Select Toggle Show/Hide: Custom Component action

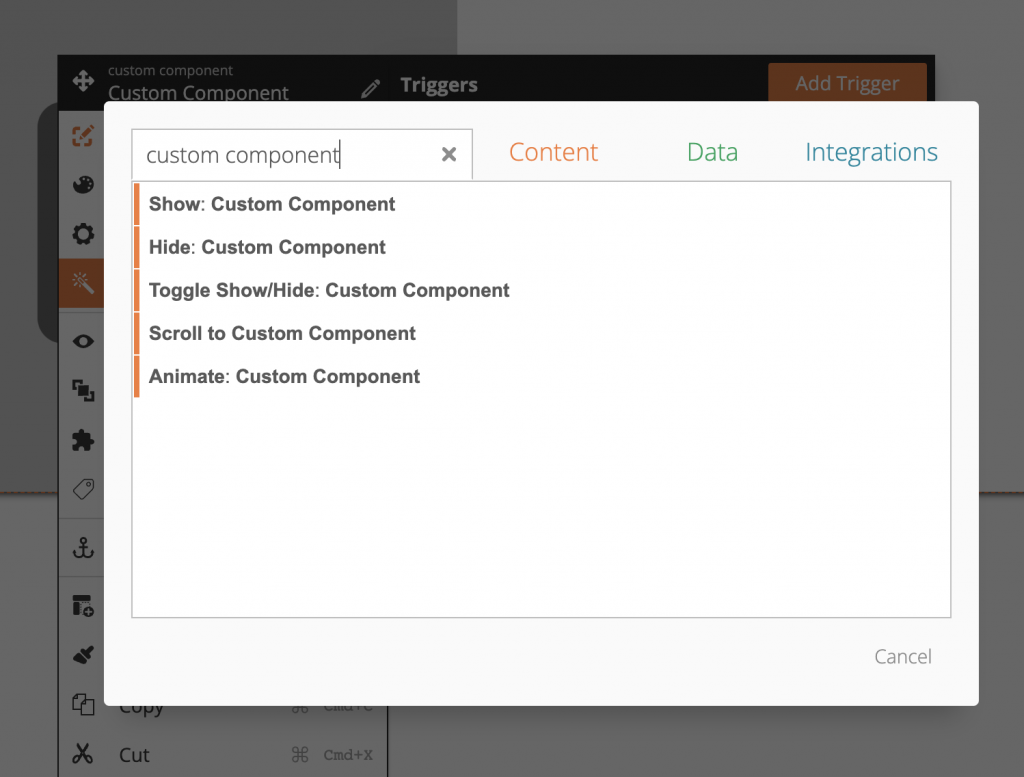point(329,291)
